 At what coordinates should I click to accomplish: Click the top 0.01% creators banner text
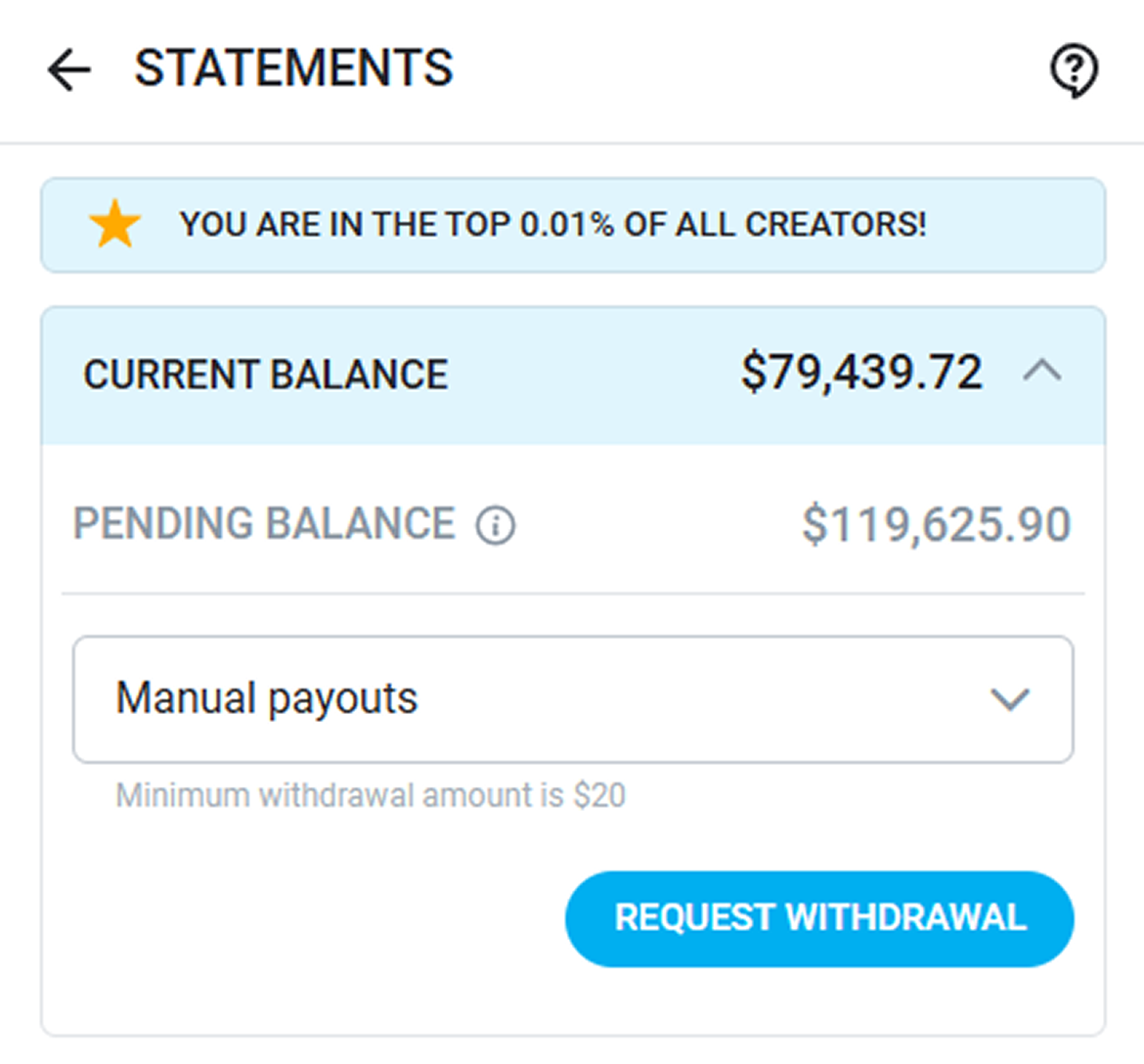click(552, 225)
